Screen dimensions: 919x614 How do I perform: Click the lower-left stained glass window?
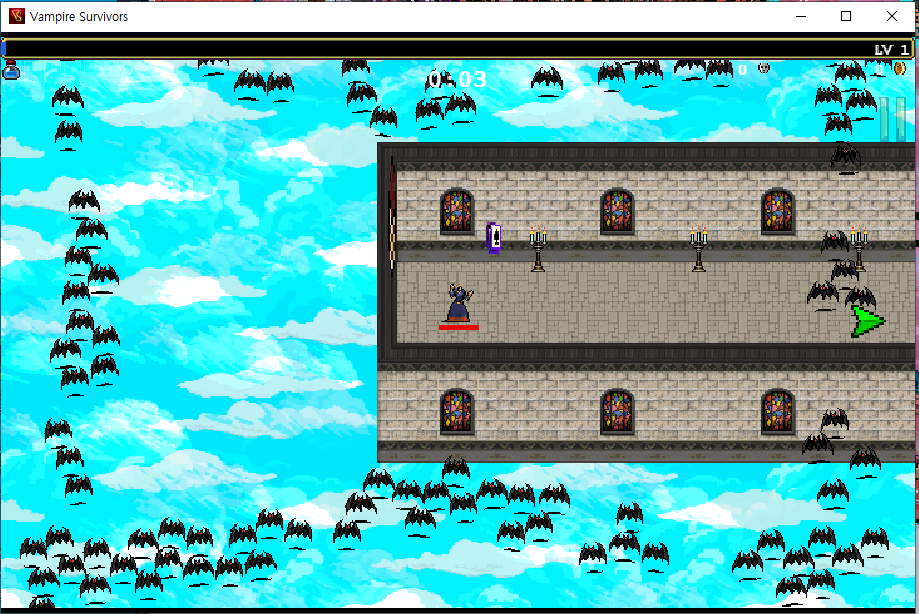pyautogui.click(x=457, y=412)
